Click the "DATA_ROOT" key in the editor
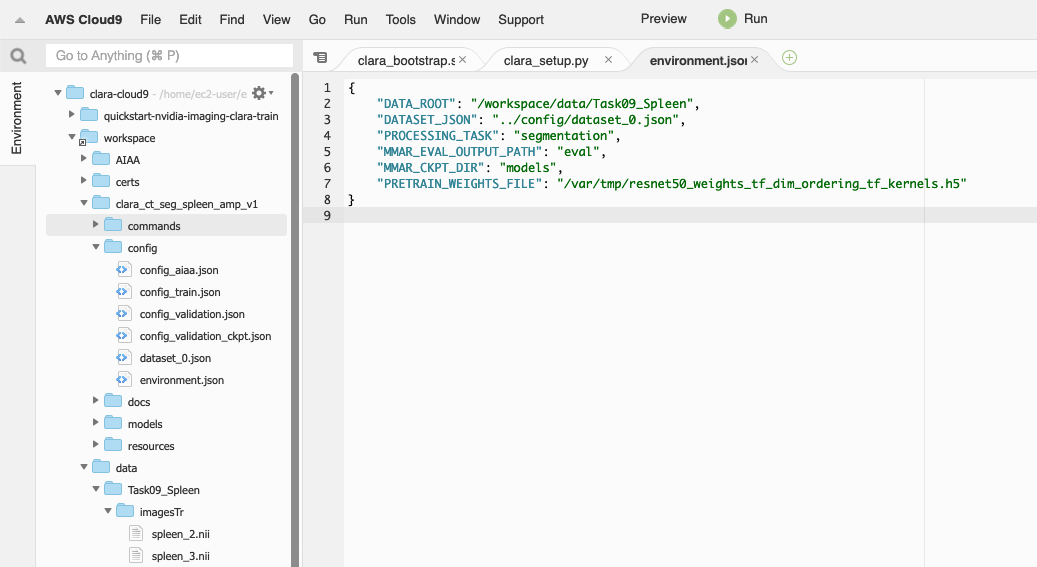 click(417, 104)
